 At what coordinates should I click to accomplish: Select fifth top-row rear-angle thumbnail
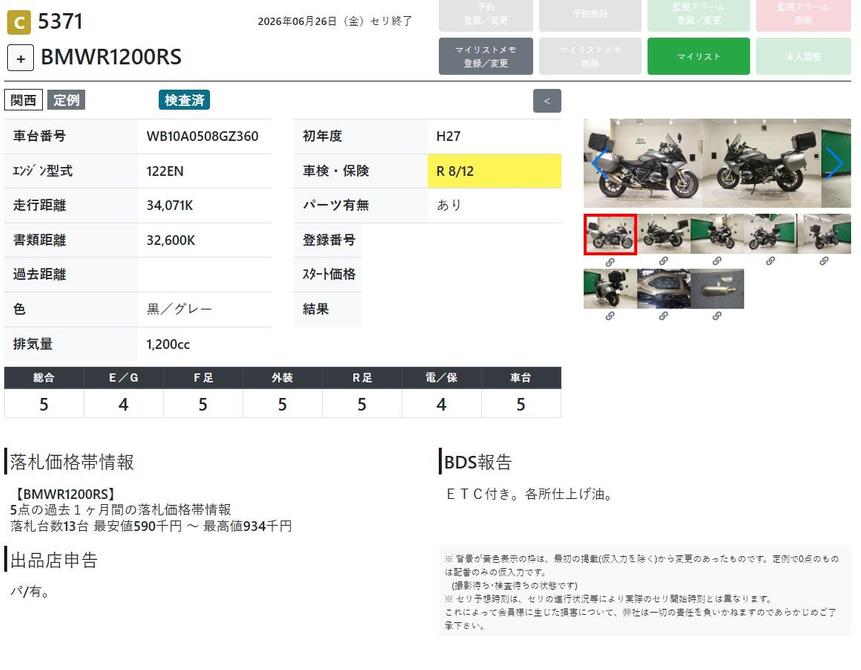[824, 234]
